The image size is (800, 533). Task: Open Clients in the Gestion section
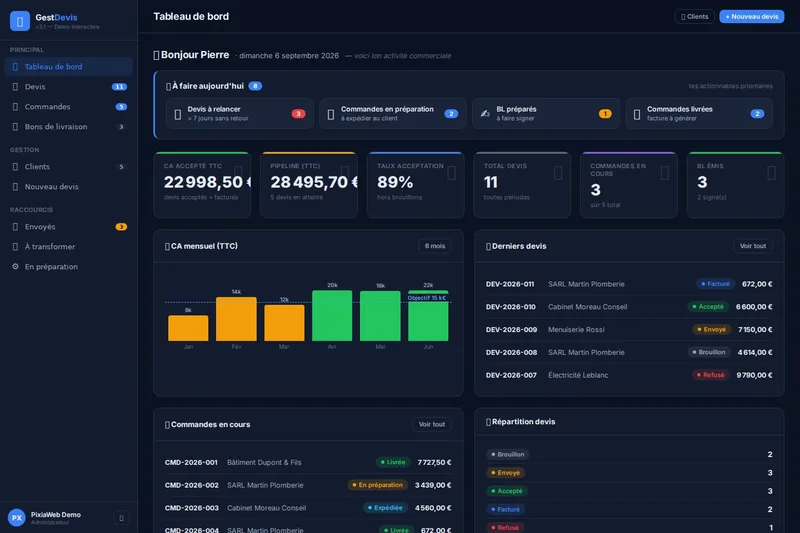point(68,167)
